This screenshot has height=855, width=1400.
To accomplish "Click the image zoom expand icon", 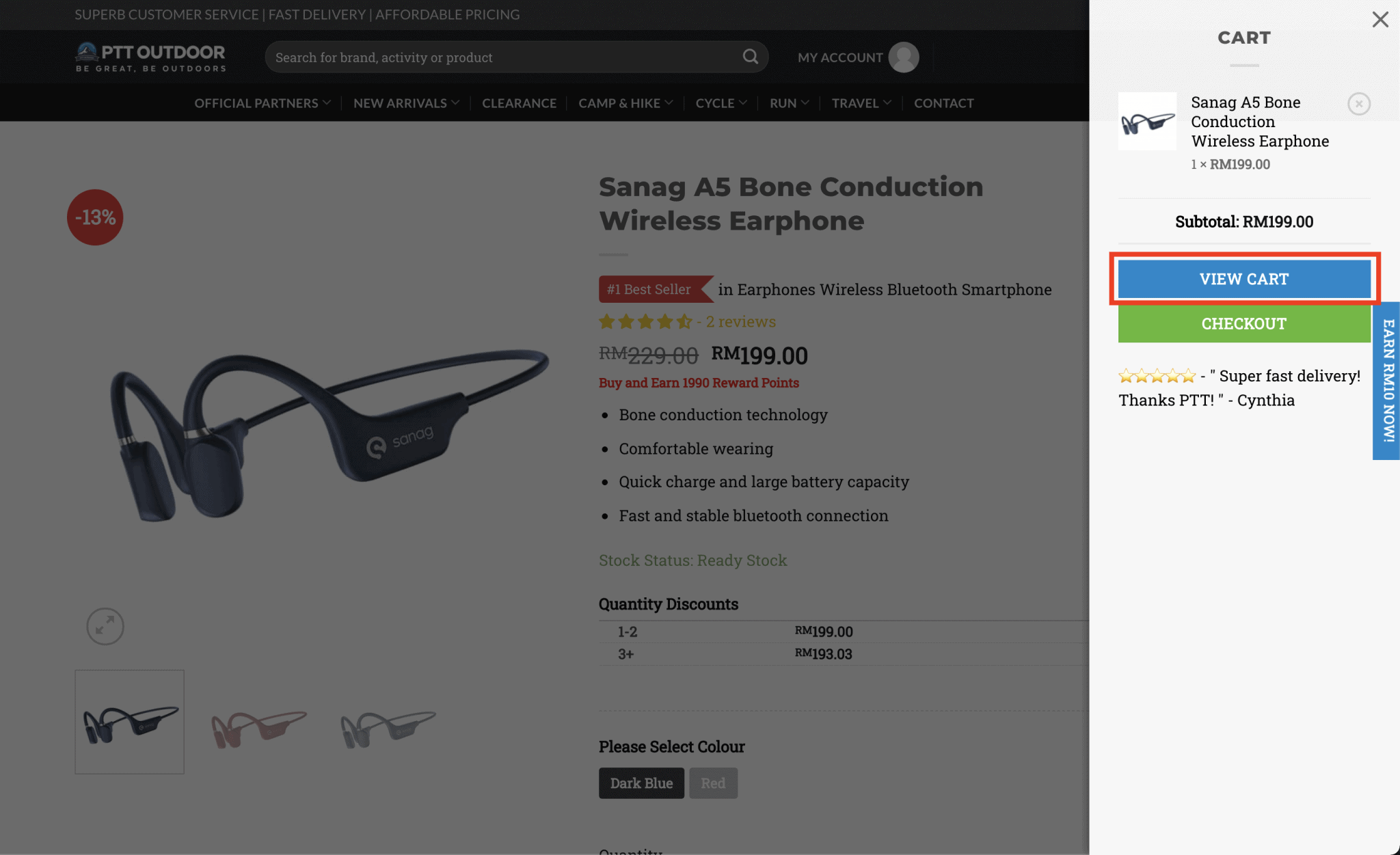I will (x=105, y=626).
